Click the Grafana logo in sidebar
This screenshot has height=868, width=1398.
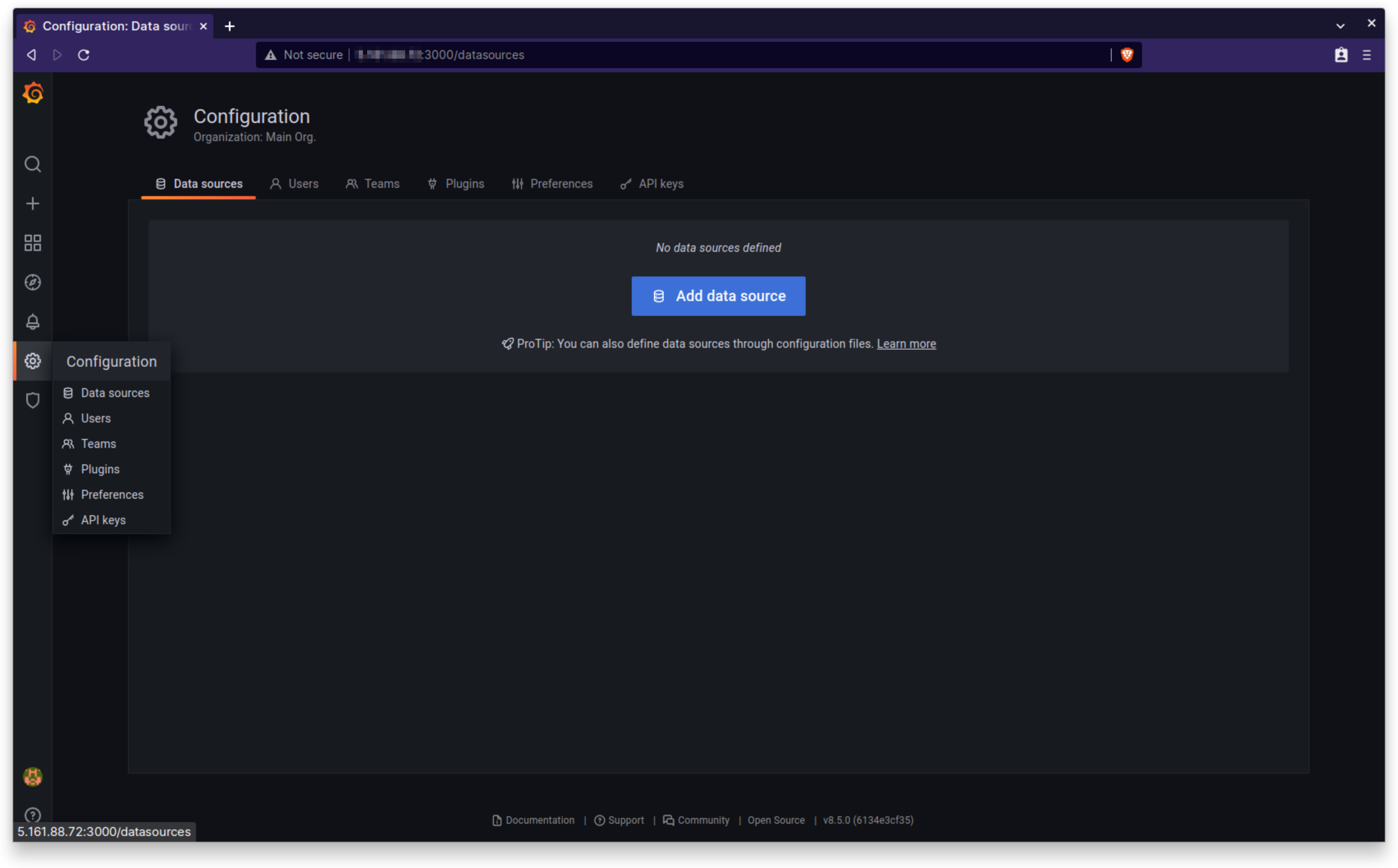[32, 92]
